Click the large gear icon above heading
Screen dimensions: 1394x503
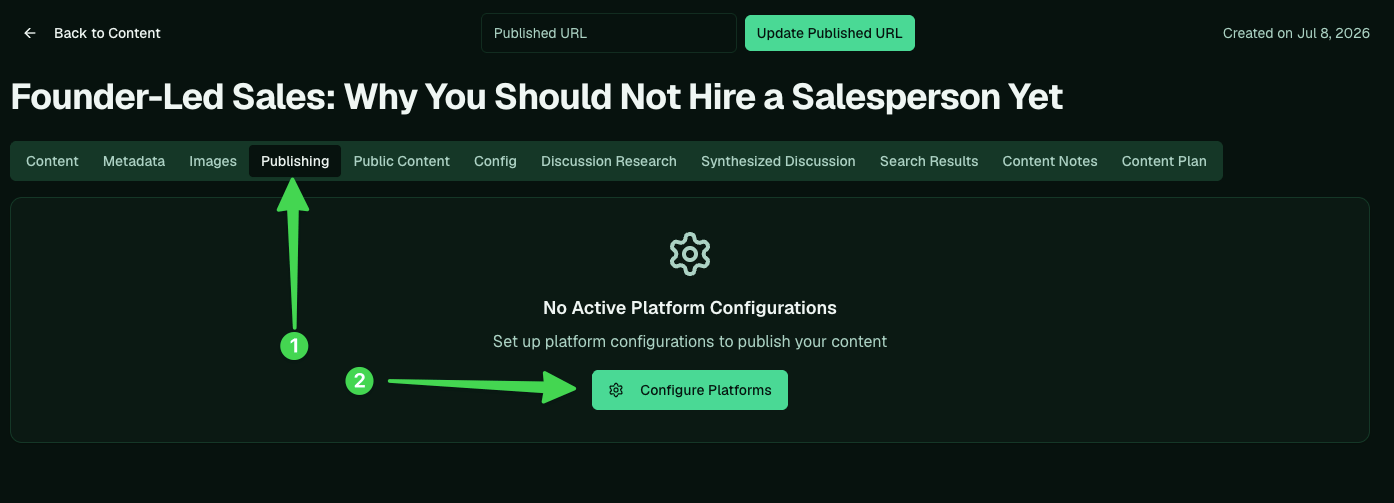(x=690, y=254)
